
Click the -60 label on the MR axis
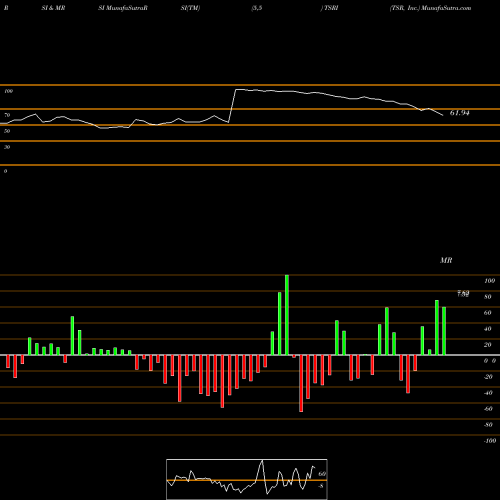488,409
